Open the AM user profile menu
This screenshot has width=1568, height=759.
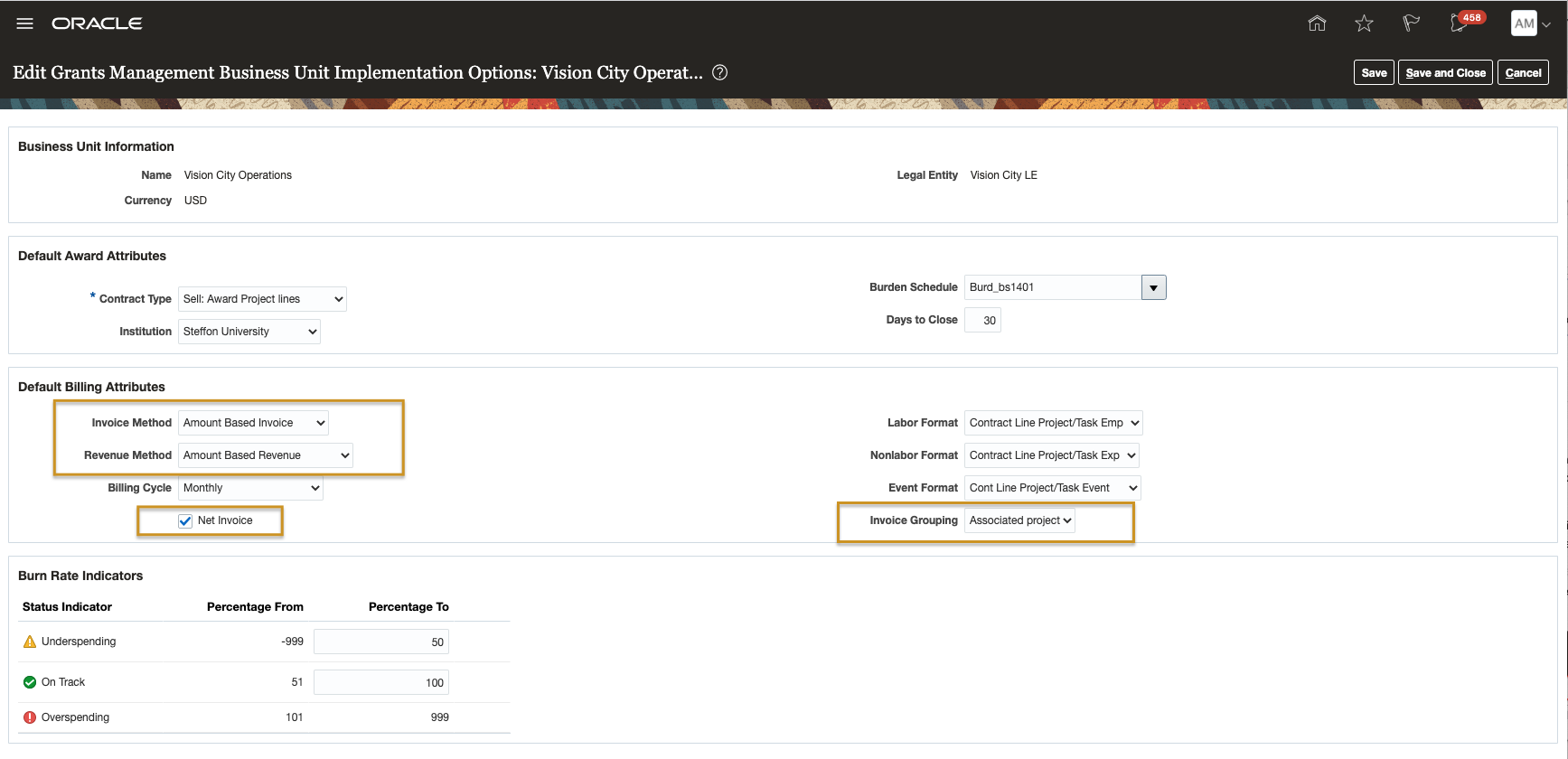pyautogui.click(x=1530, y=23)
